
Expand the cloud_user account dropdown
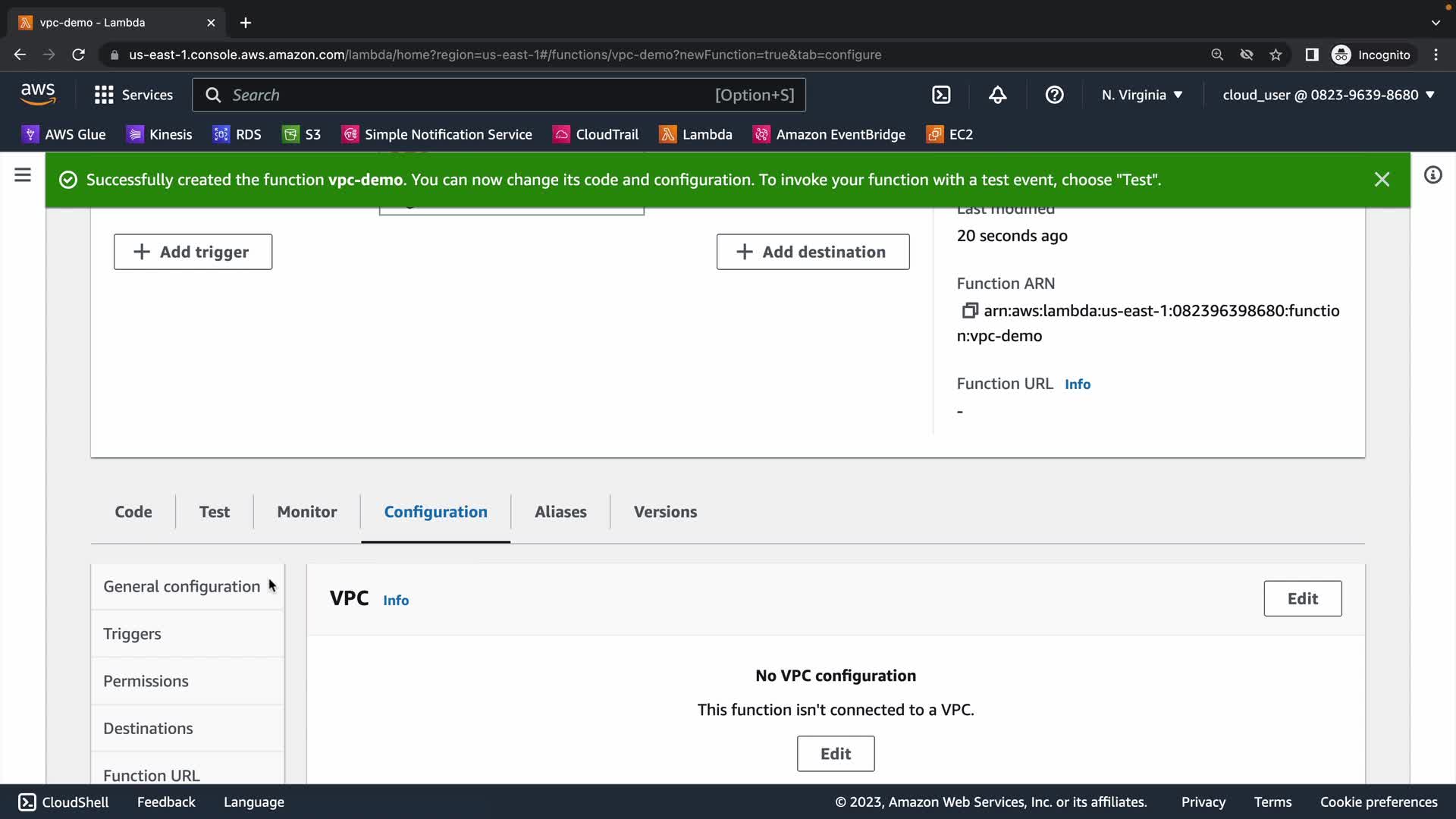(1329, 95)
